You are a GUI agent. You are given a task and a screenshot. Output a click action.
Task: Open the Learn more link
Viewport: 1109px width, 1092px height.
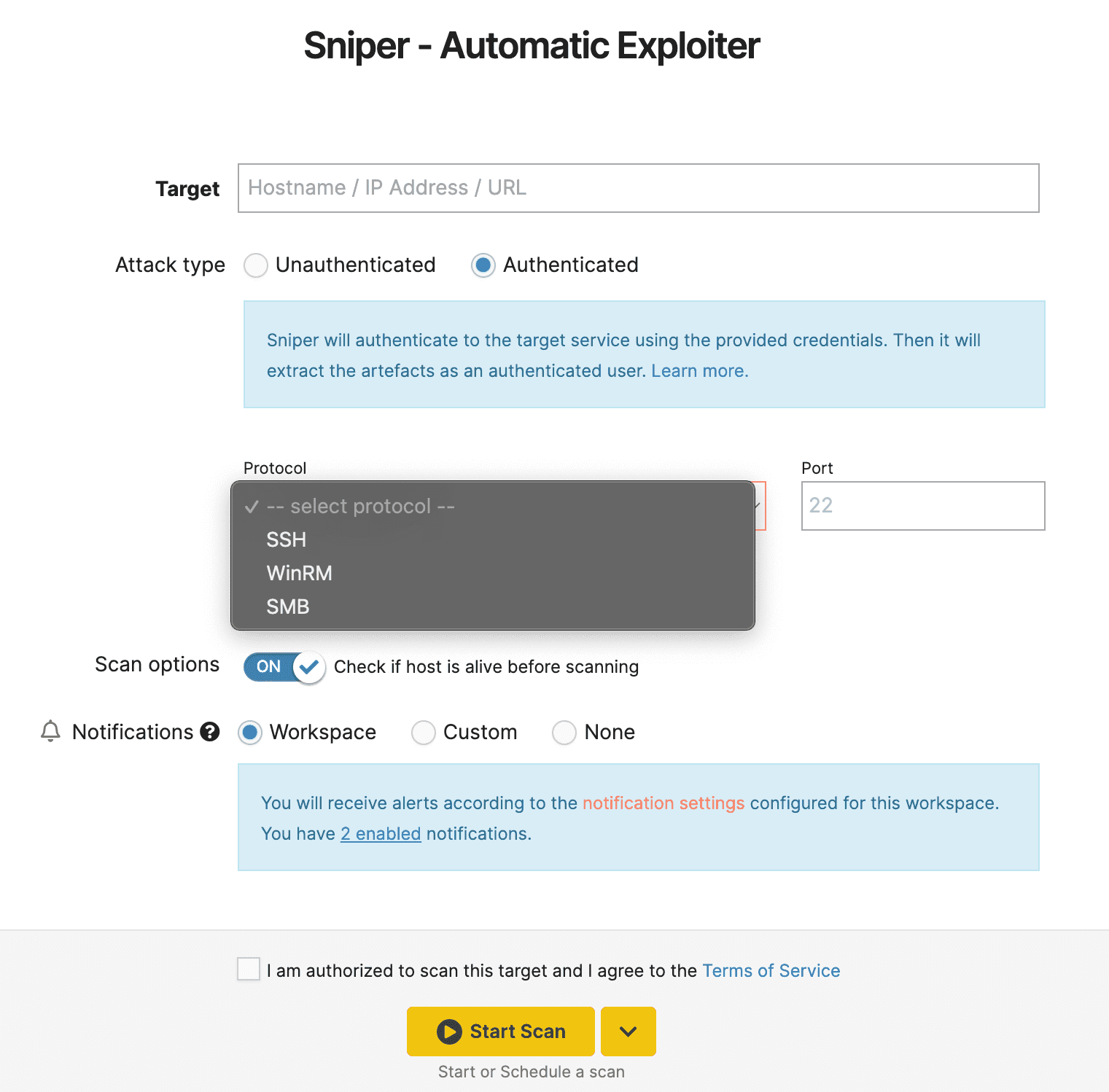click(x=699, y=371)
